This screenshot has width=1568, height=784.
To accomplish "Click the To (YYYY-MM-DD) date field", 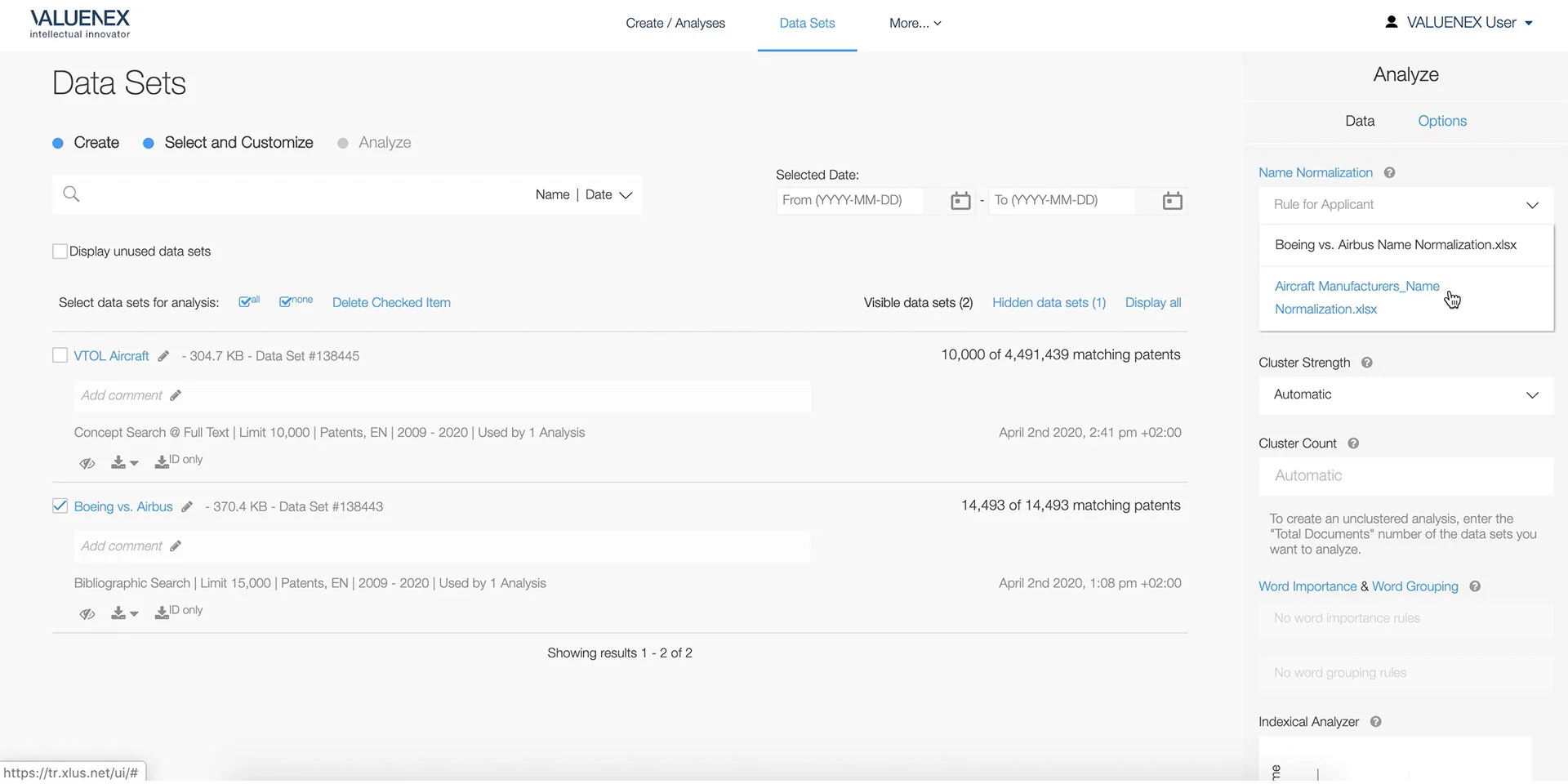I will pos(1062,201).
